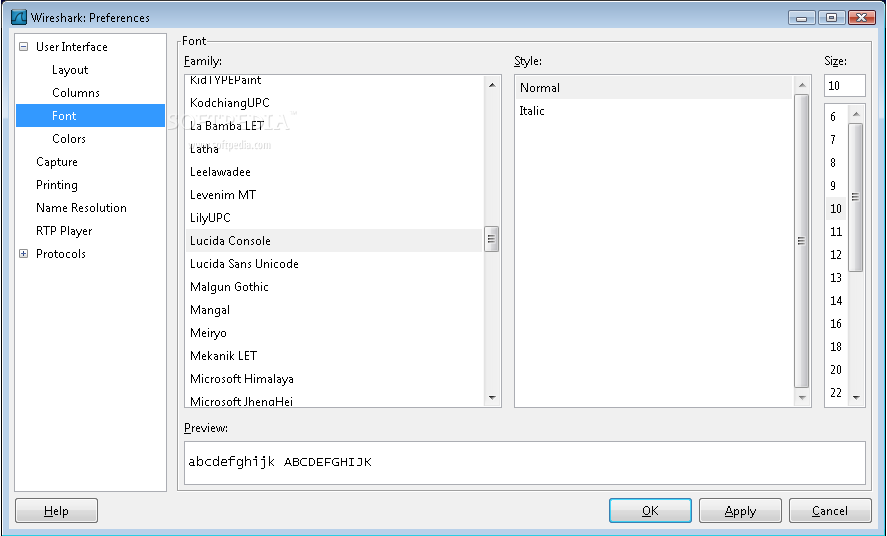
Task: Pick font size 8
Action: 836,163
